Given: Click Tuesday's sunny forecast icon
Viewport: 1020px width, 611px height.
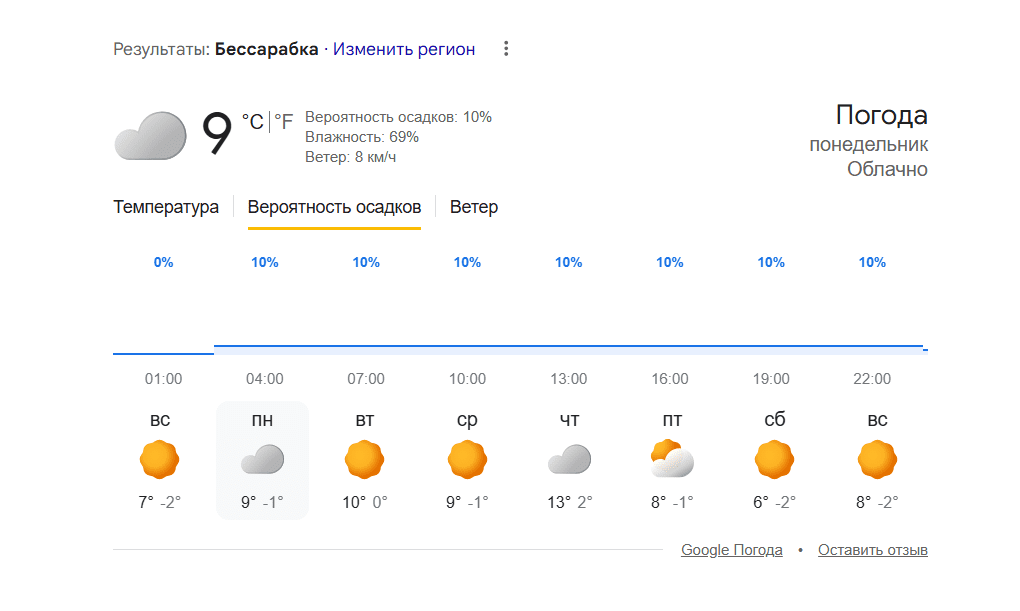Looking at the screenshot, I should tap(365, 460).
